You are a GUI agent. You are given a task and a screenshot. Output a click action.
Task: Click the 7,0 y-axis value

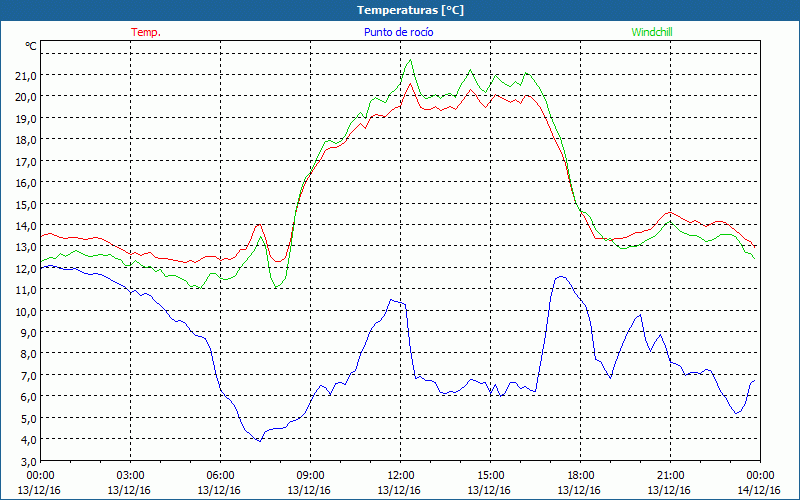28,376
